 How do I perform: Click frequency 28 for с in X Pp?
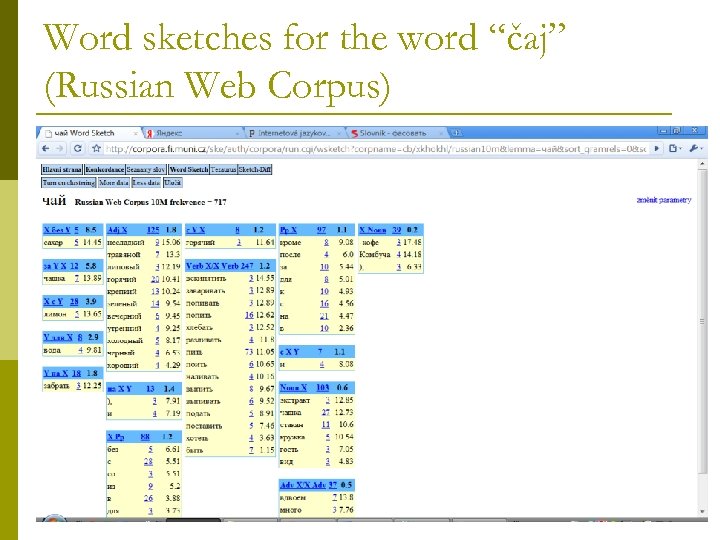[148, 461]
